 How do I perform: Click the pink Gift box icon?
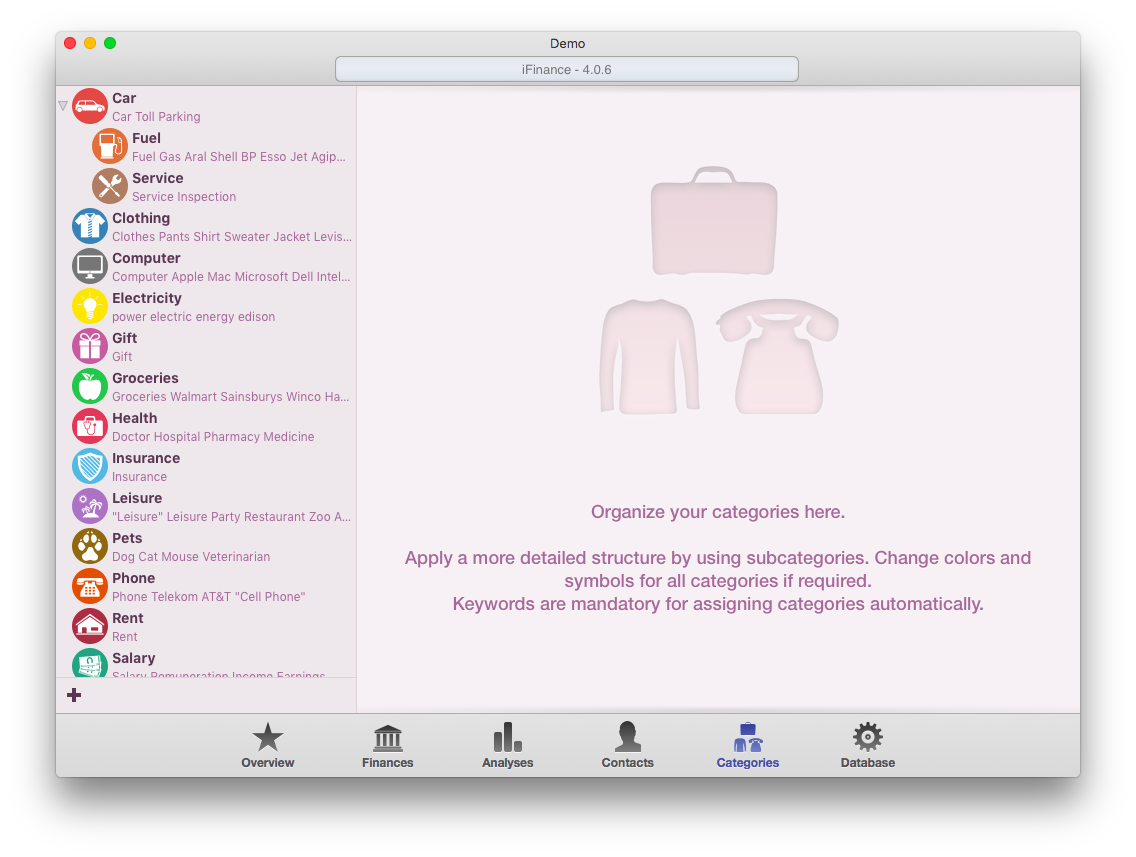pos(90,346)
